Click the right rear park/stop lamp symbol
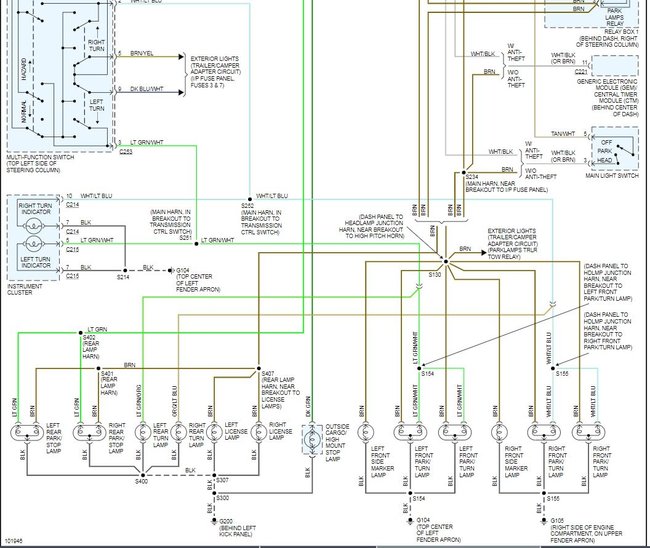Image resolution: width=650 pixels, height=548 pixels. pyautogui.click(x=90, y=433)
